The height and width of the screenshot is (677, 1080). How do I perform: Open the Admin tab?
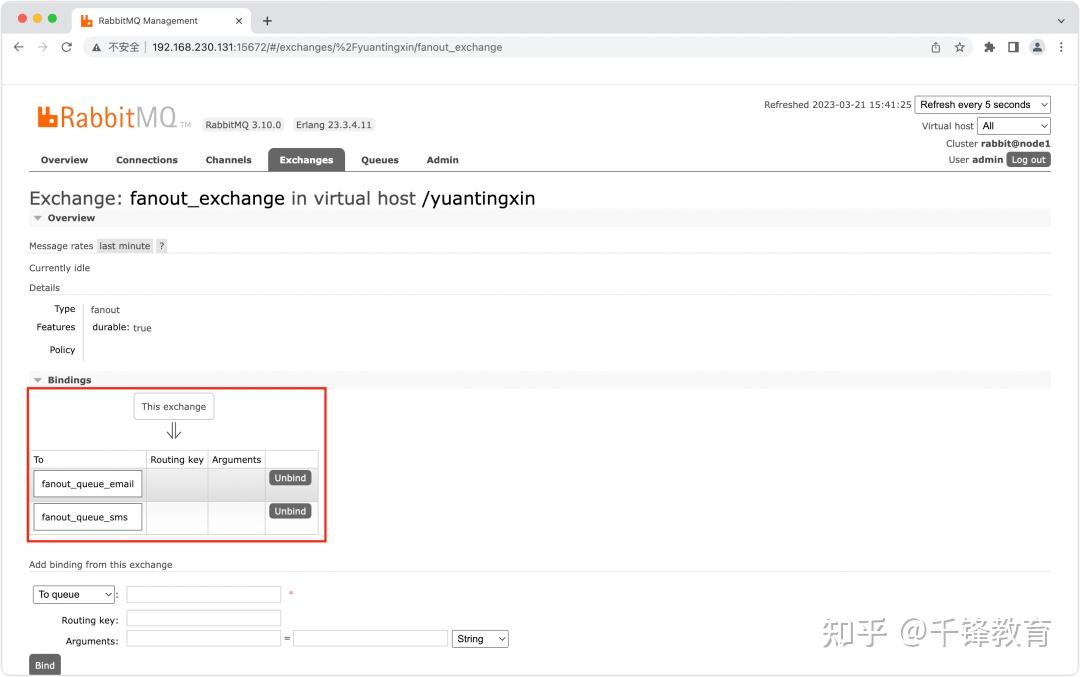(x=442, y=160)
